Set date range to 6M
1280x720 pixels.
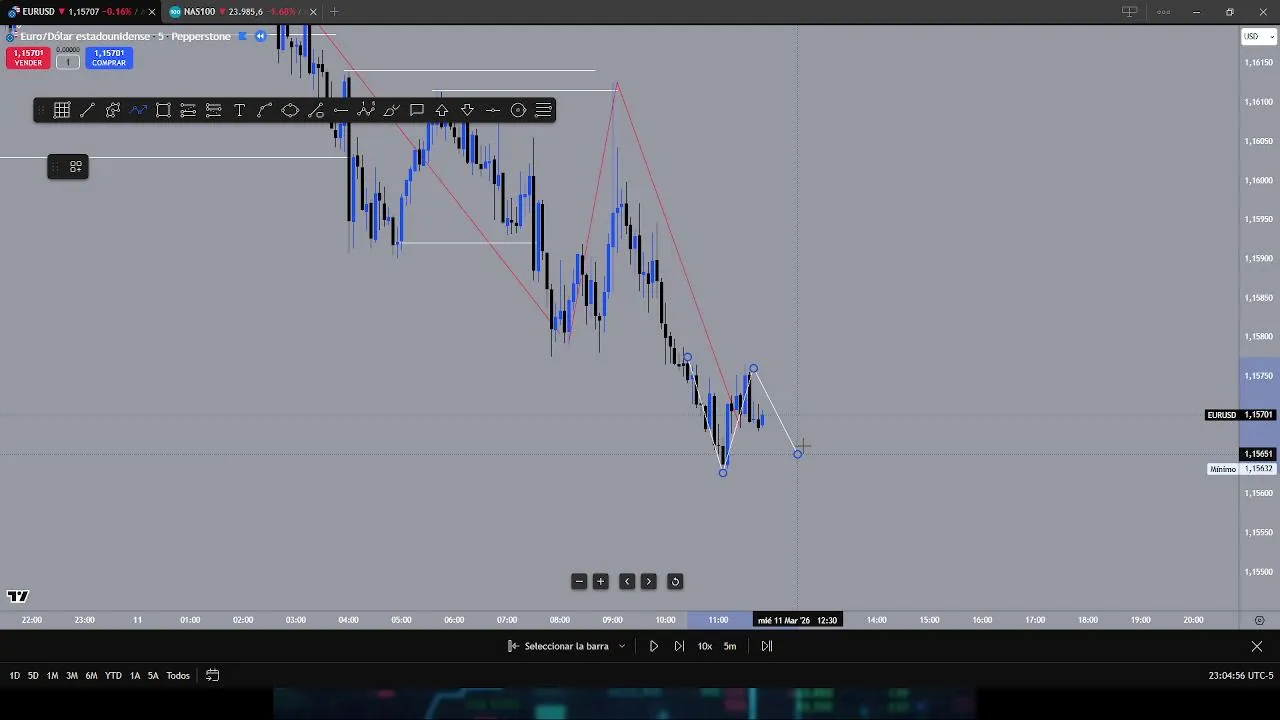coord(91,676)
